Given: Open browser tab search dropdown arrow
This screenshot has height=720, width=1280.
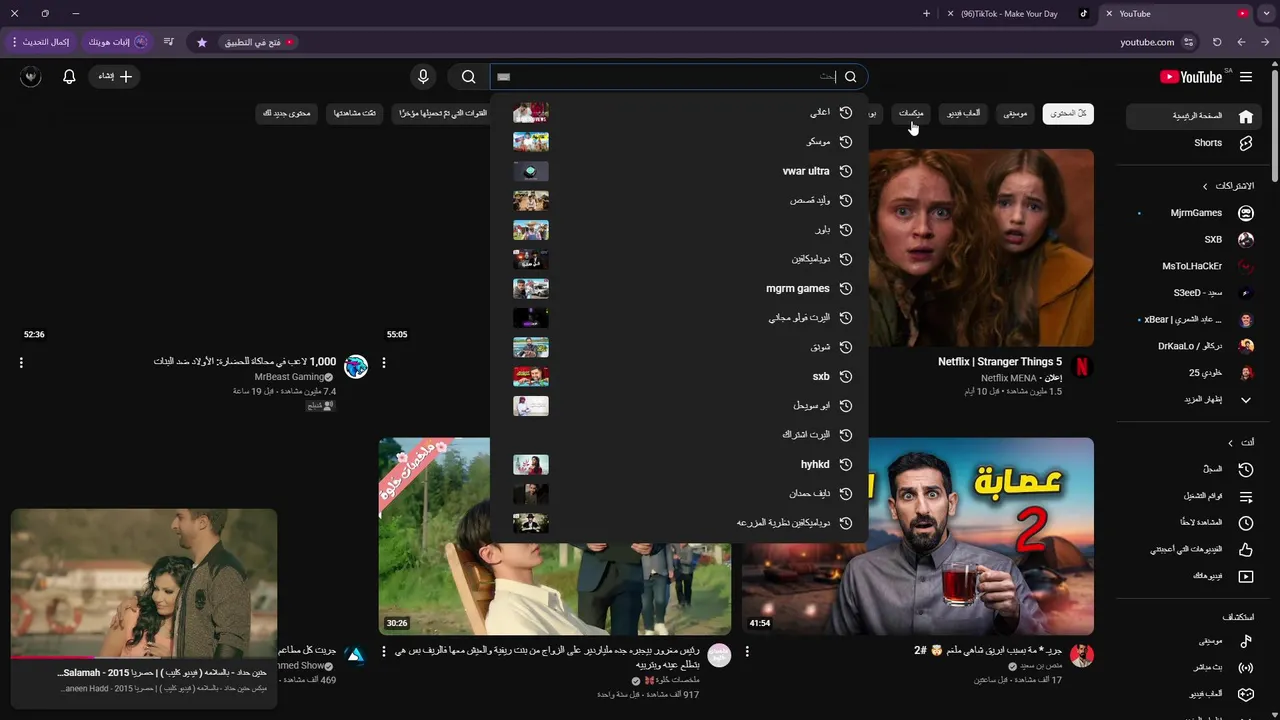Looking at the screenshot, I should 1266,14.
